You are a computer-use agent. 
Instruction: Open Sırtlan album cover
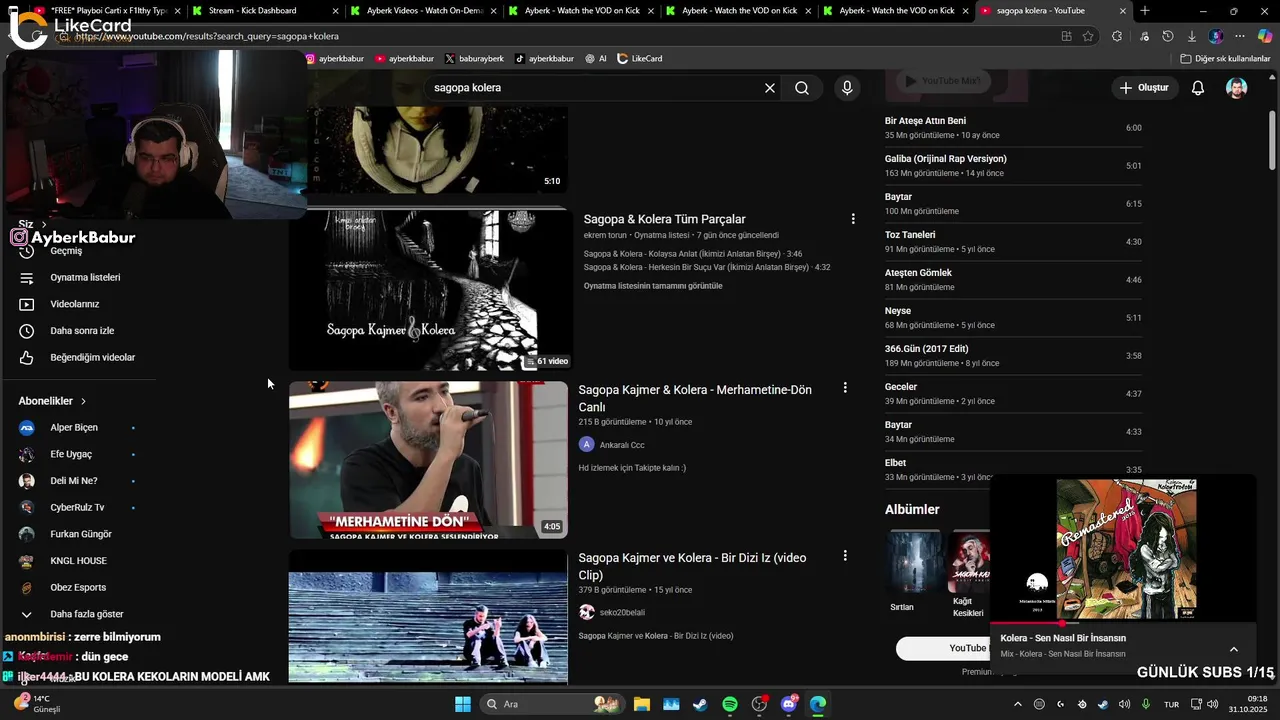click(x=916, y=563)
